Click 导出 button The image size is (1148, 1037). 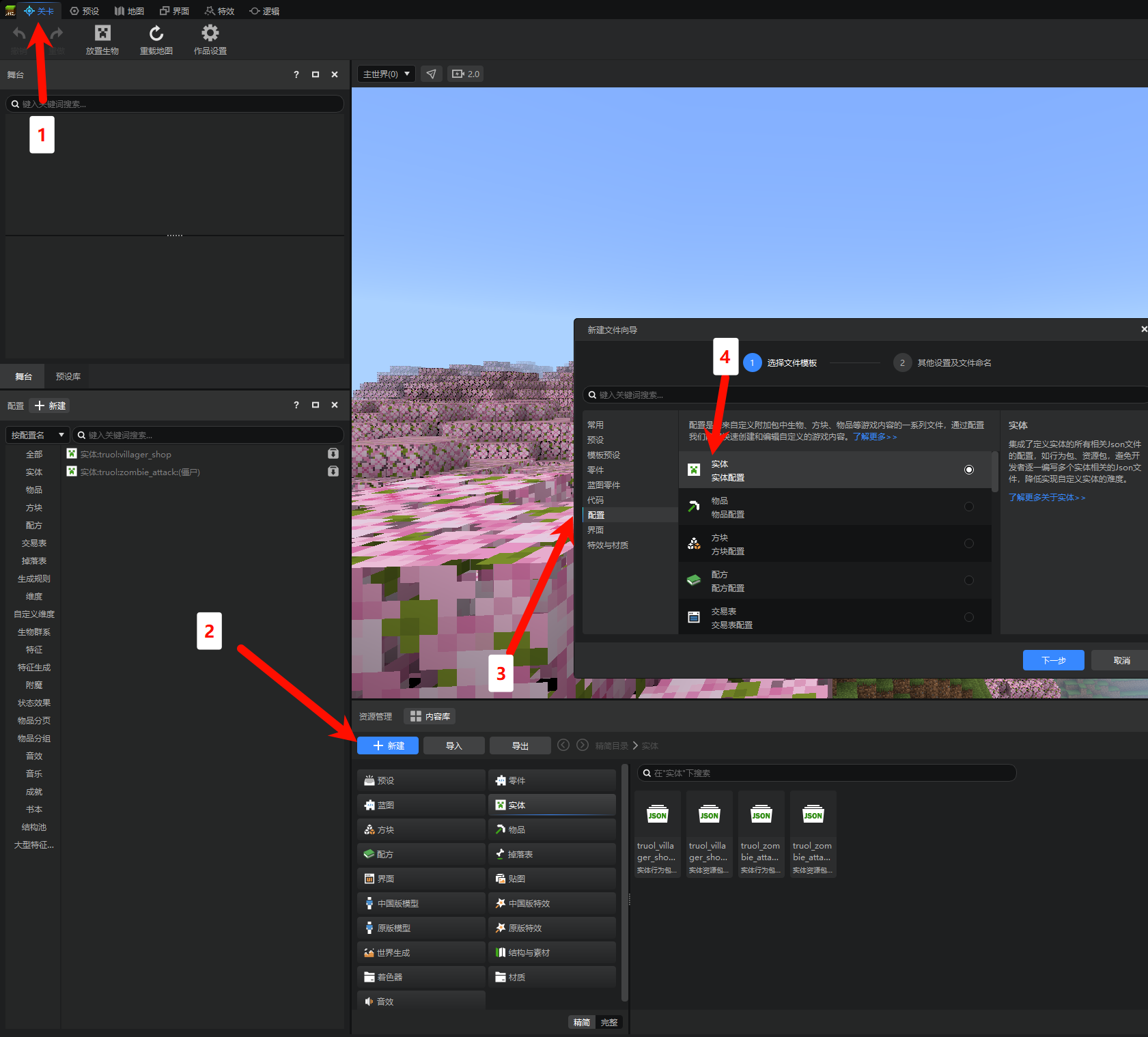[x=520, y=745]
